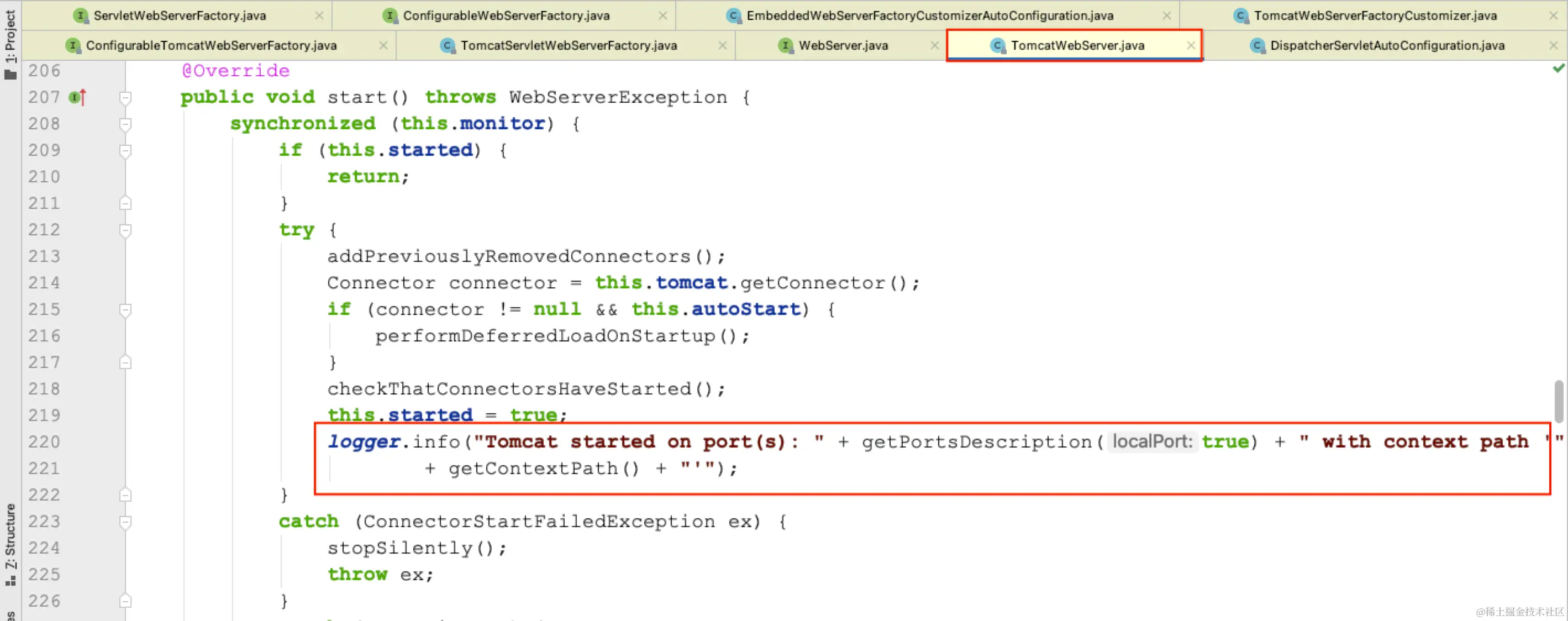Select the TomcatWebServerFactoryCustomizer.java tab

pyautogui.click(x=1375, y=16)
